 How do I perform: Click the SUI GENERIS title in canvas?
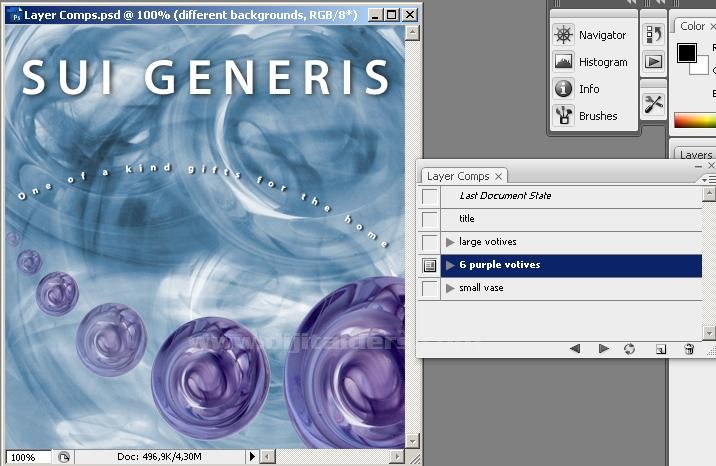(x=205, y=78)
